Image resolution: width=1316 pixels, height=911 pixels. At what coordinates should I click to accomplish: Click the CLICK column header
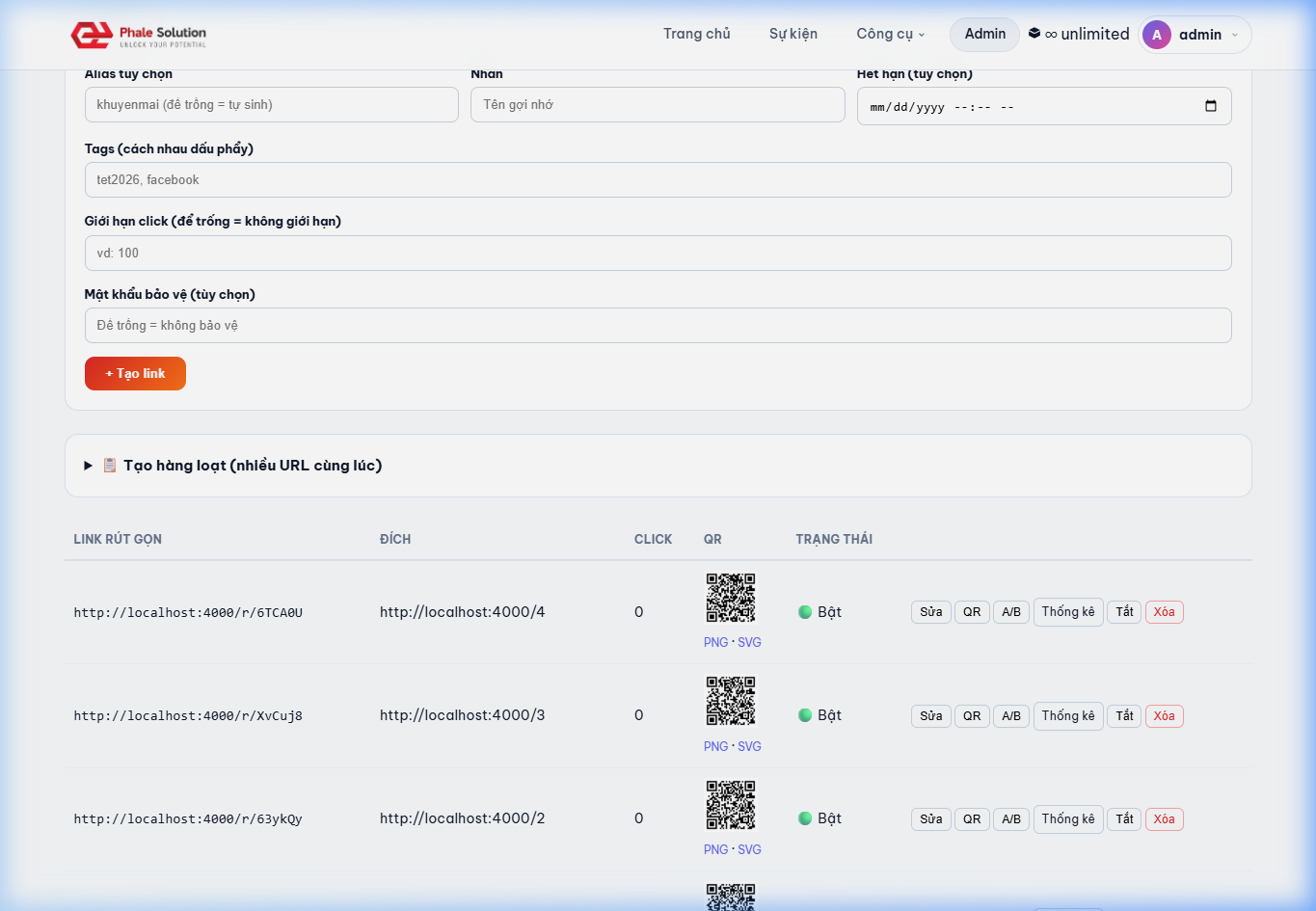653,540
